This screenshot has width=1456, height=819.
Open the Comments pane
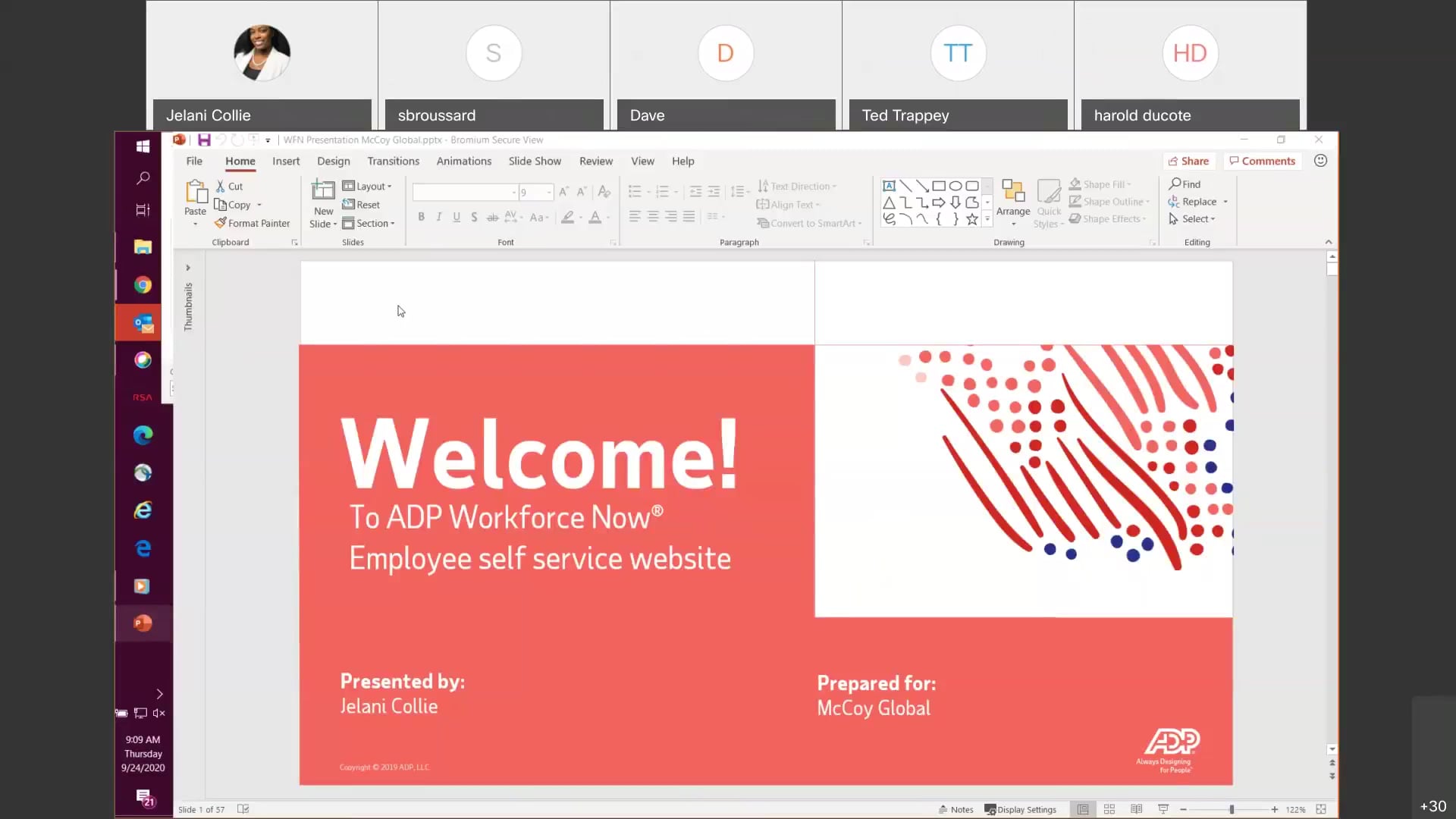(1262, 161)
